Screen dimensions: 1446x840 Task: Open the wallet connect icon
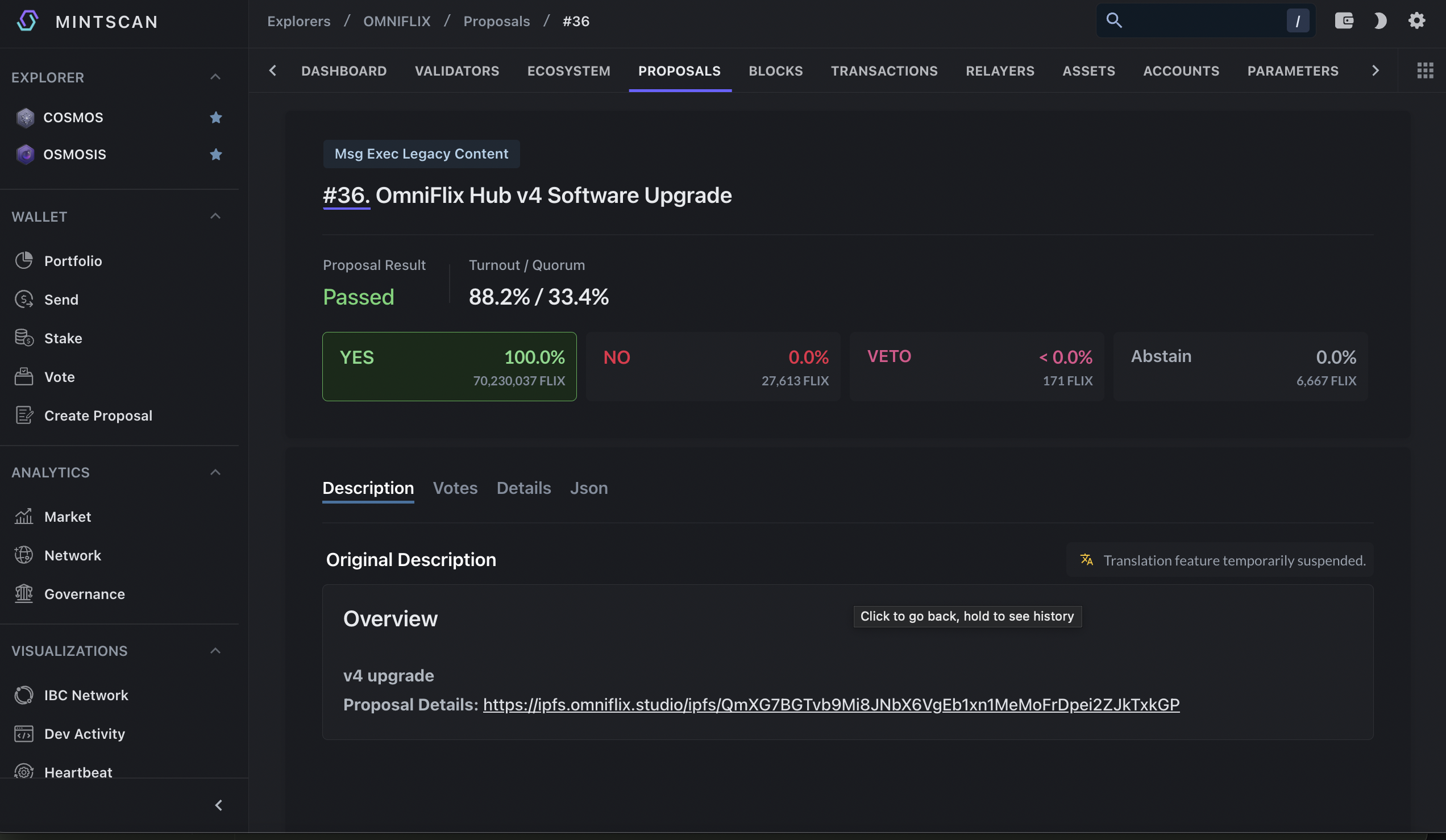click(x=1344, y=20)
